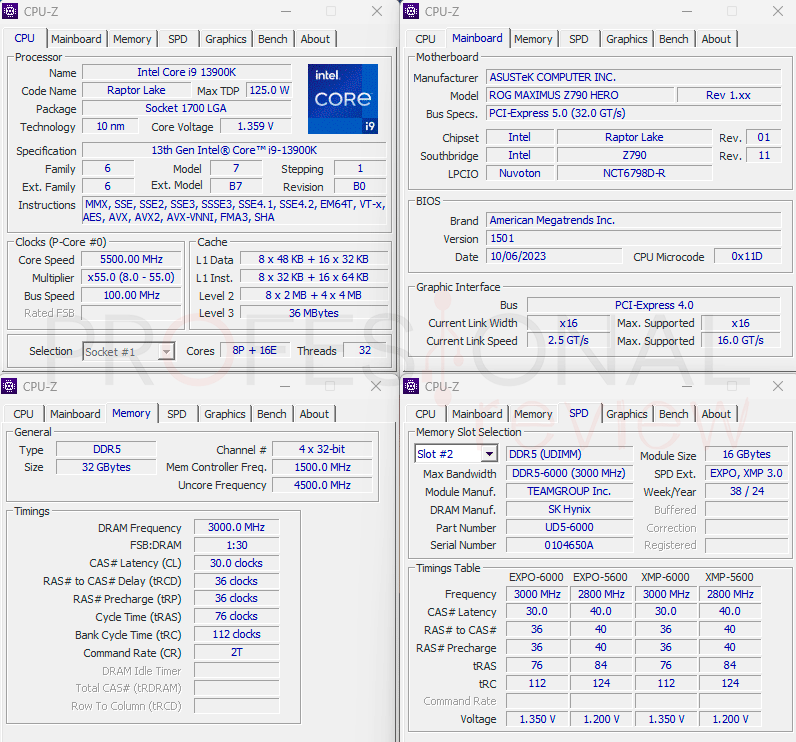
Task: Click the Level 3 cache '36 MBytes'
Action: tap(314, 313)
